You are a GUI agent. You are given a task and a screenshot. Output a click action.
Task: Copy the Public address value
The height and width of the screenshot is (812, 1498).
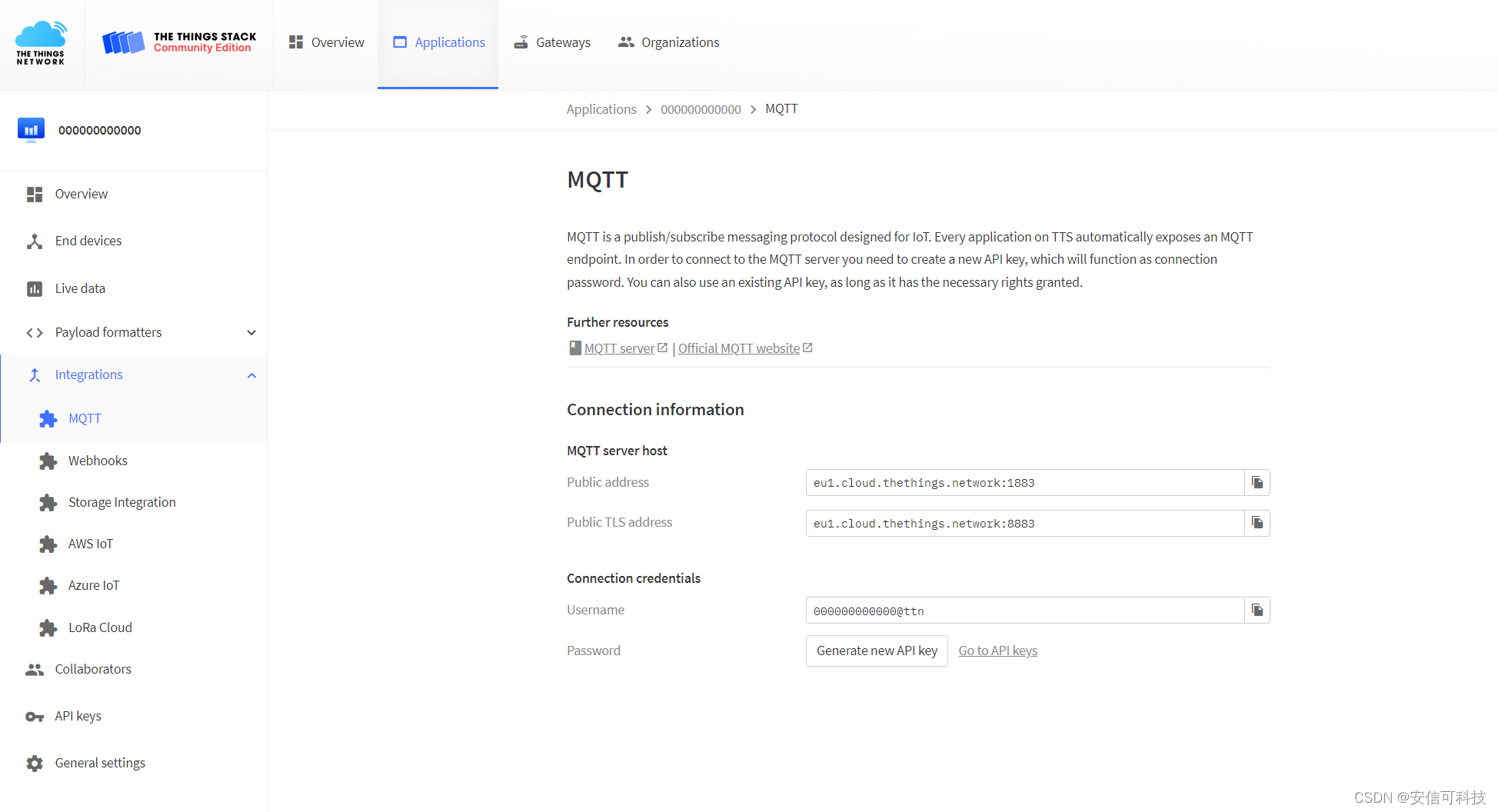tap(1257, 482)
